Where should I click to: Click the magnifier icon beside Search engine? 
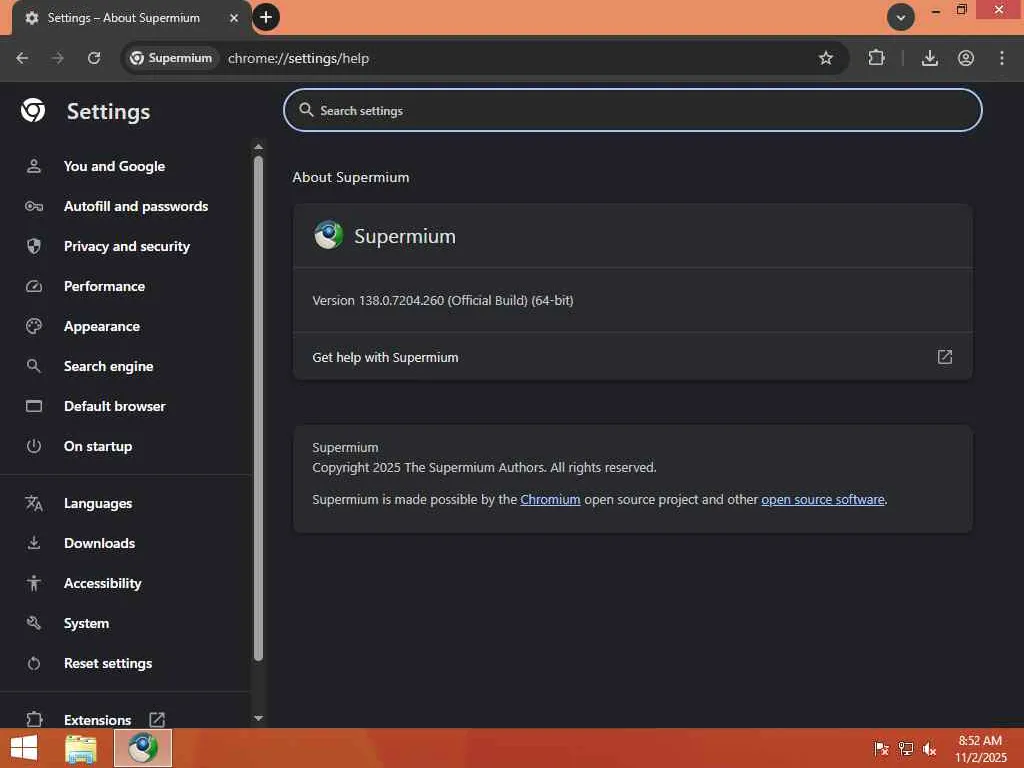(34, 366)
